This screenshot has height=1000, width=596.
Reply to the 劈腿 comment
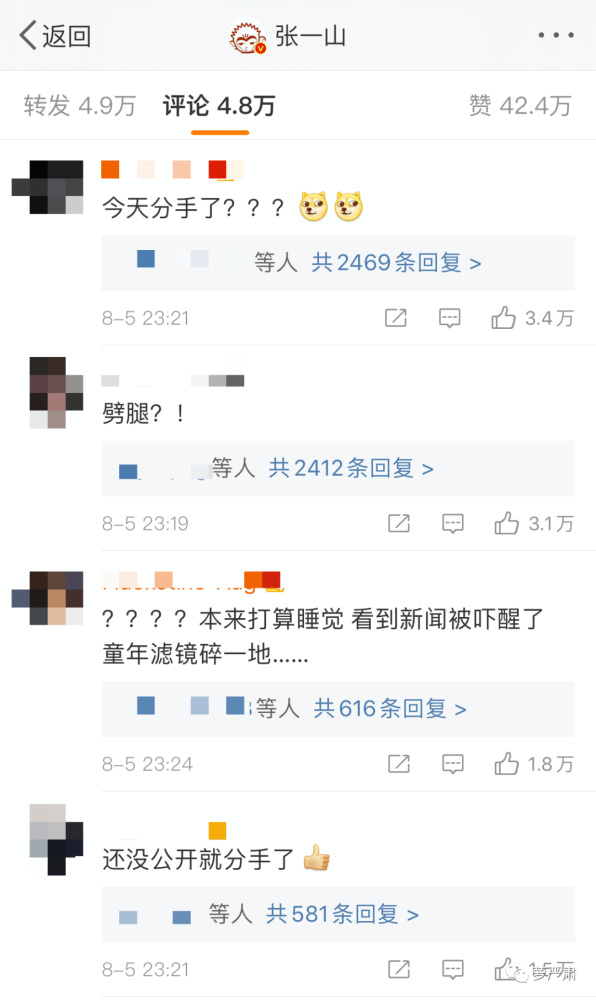(x=453, y=524)
